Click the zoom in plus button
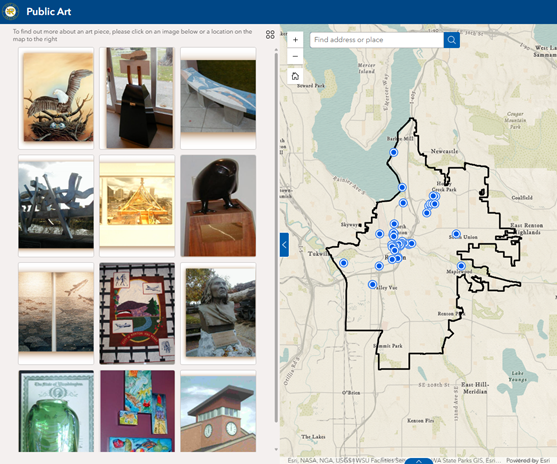The width and height of the screenshot is (557, 464). [x=295, y=40]
